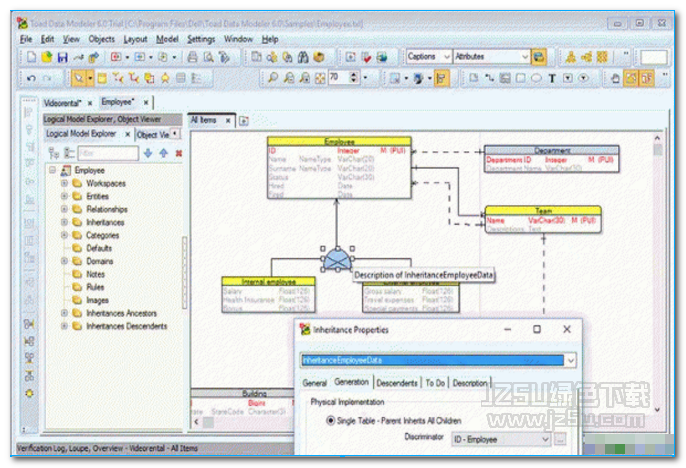This screenshot has height=468, width=686.
Task: Redo the last undone action
Action: coord(46,78)
